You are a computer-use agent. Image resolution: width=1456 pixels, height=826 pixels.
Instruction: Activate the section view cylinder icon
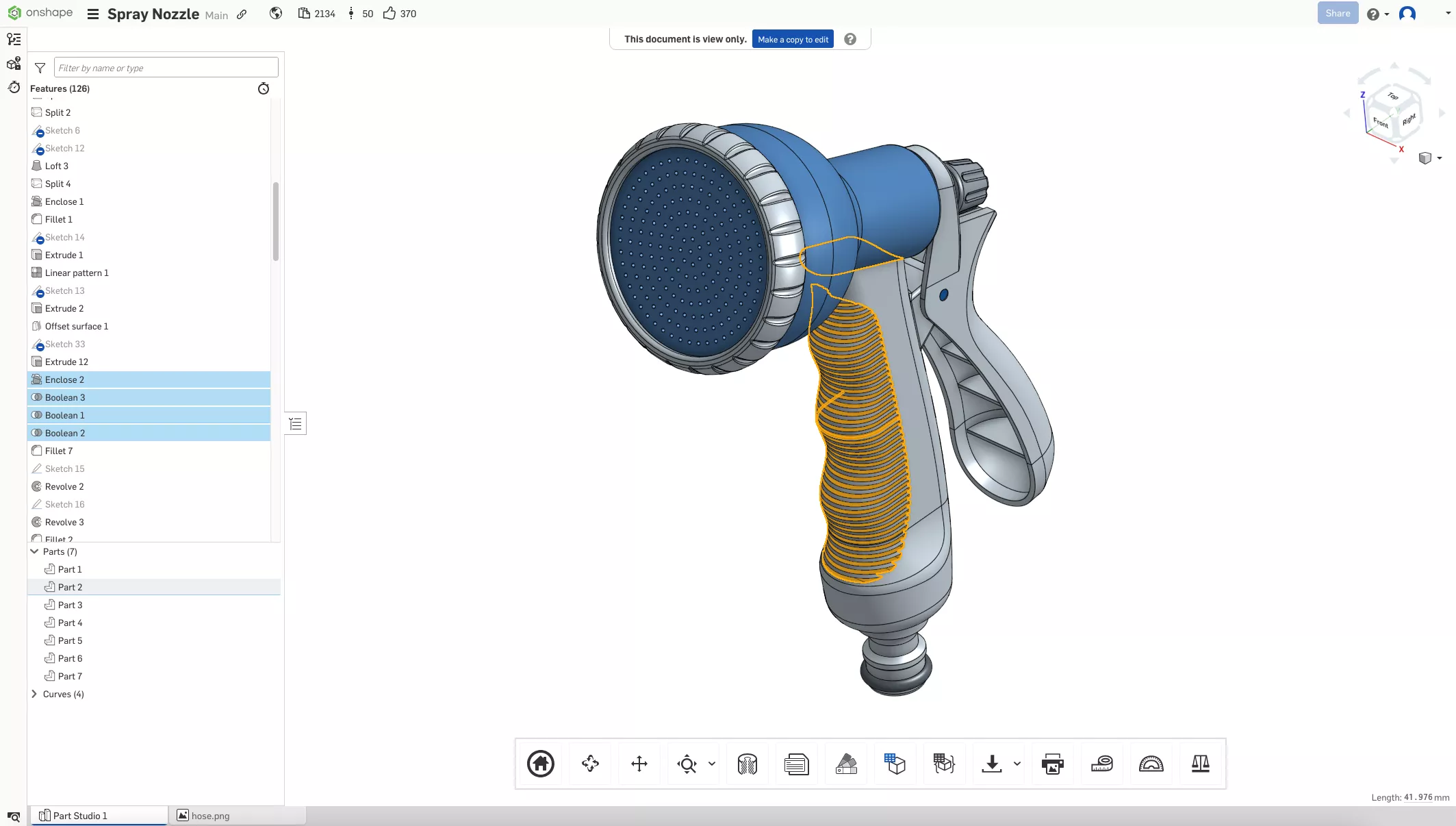click(747, 764)
